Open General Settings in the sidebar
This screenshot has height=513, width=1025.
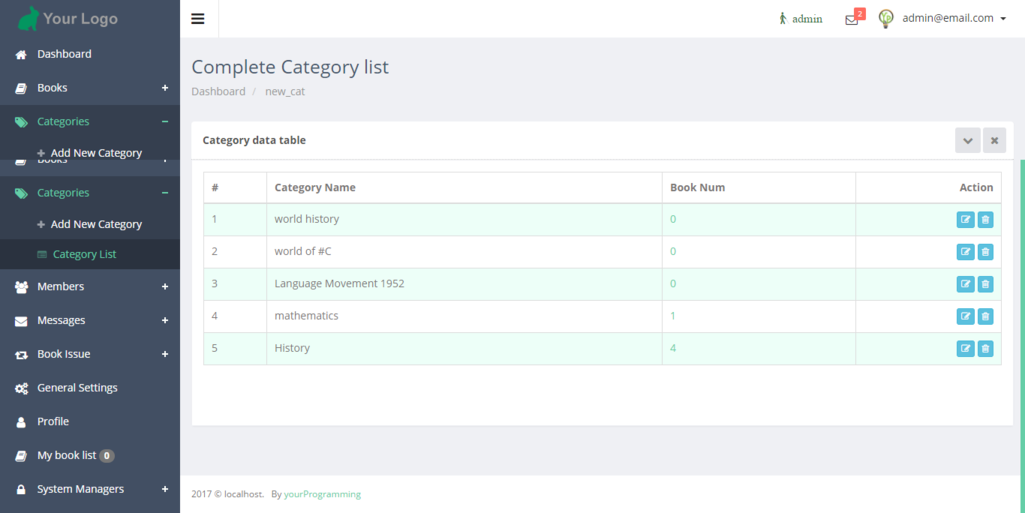[77, 388]
